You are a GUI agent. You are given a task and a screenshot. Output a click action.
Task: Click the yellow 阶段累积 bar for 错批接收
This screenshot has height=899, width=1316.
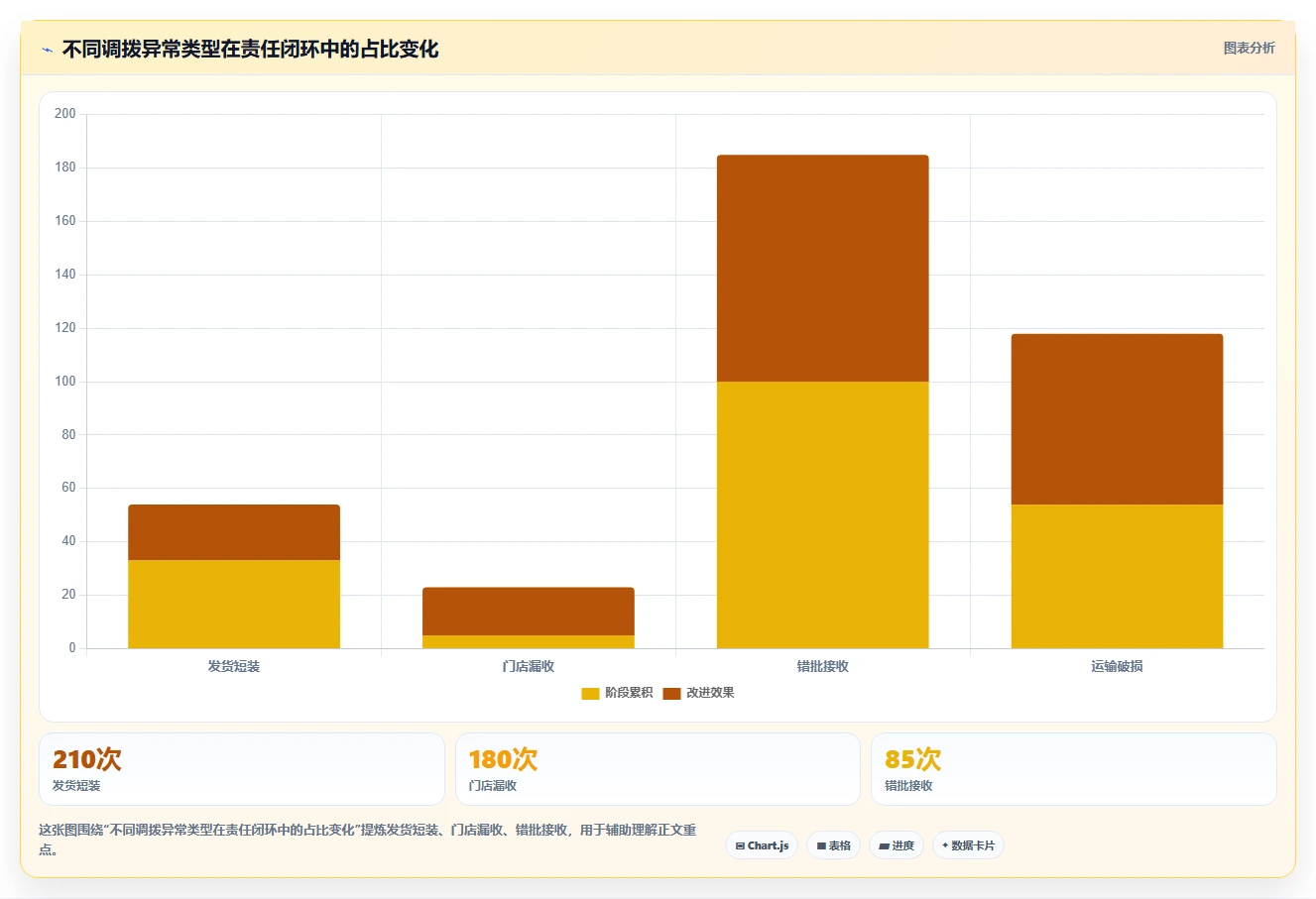point(823,515)
